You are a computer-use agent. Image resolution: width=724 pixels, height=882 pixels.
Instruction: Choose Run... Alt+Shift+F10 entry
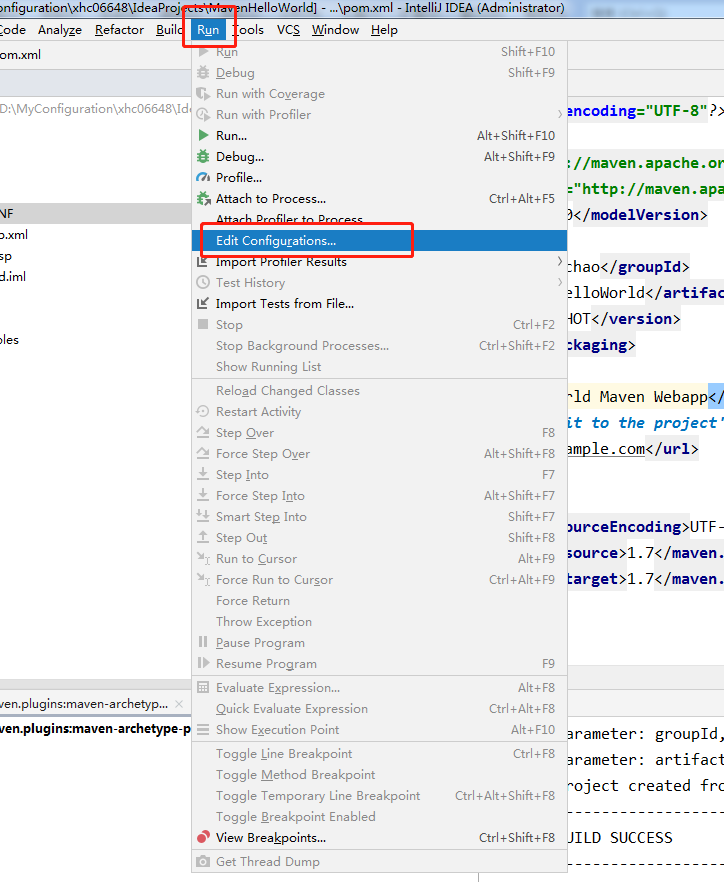tap(379, 136)
